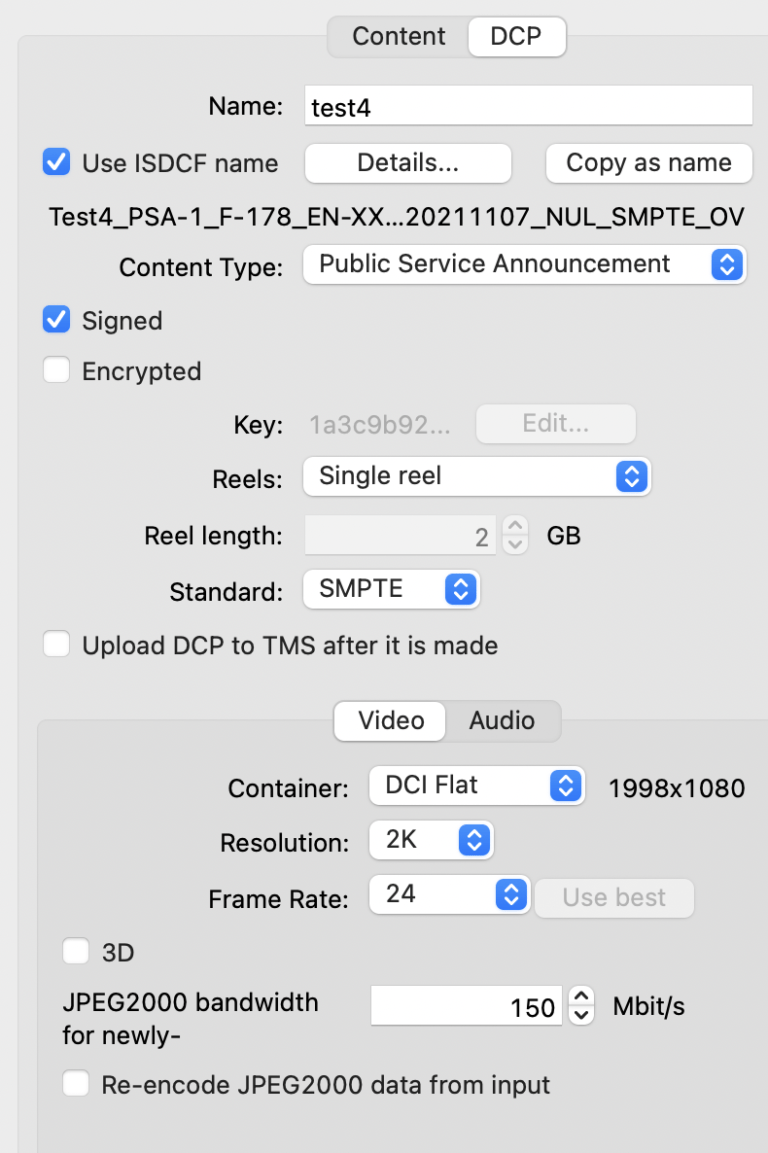Screen dimensions: 768x1153
Task: Click the Details... button
Action: point(407,163)
